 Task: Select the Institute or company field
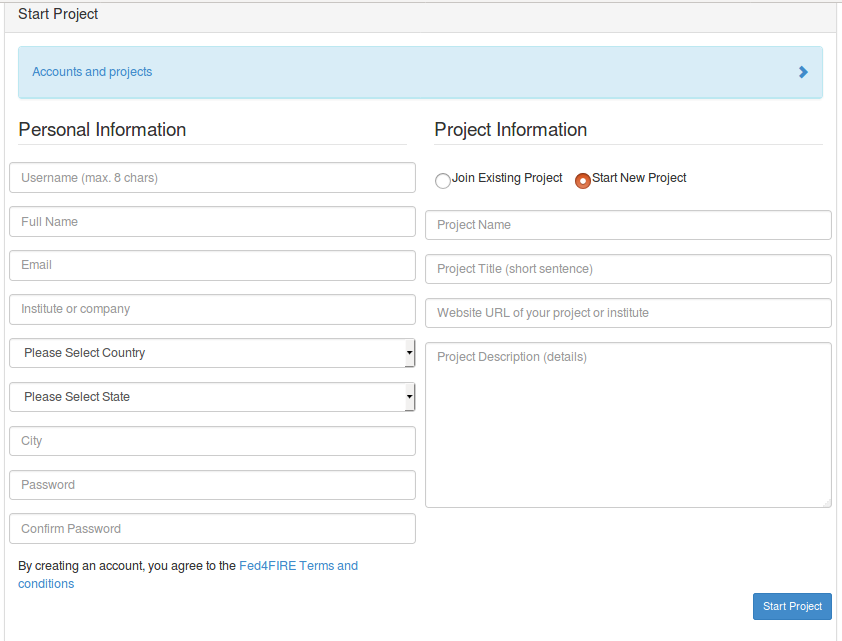click(x=212, y=309)
